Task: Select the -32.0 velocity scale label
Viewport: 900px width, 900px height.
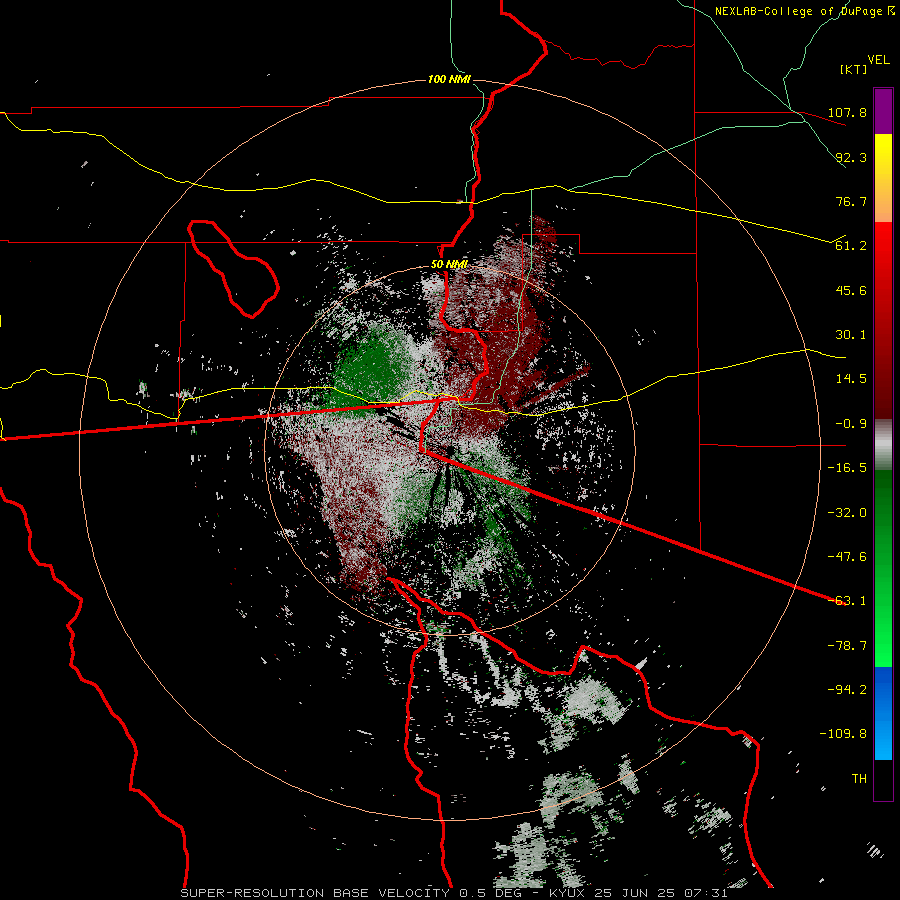Action: click(847, 513)
